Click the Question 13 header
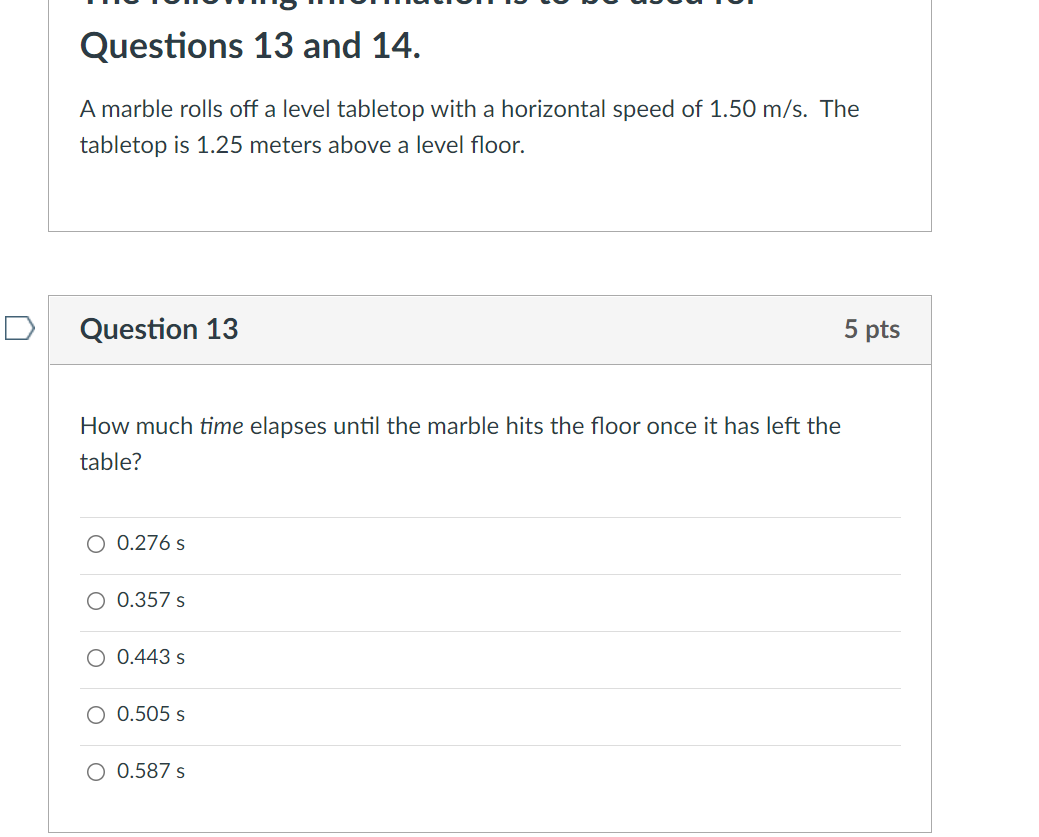Screen dimensions: 1039x837 [x=158, y=328]
